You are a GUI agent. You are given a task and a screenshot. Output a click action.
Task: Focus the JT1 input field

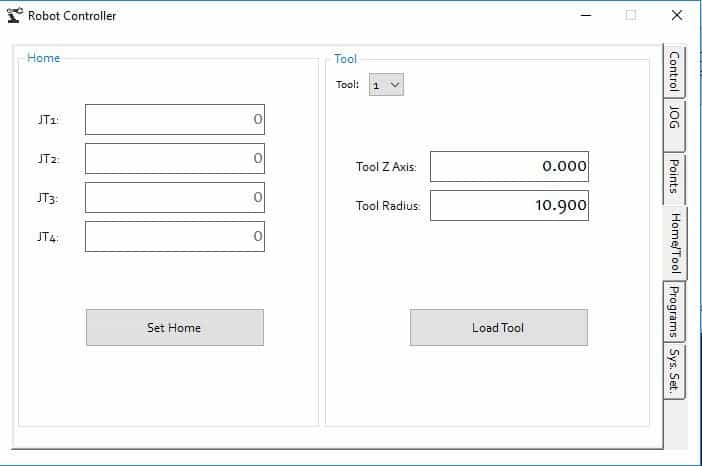175,120
